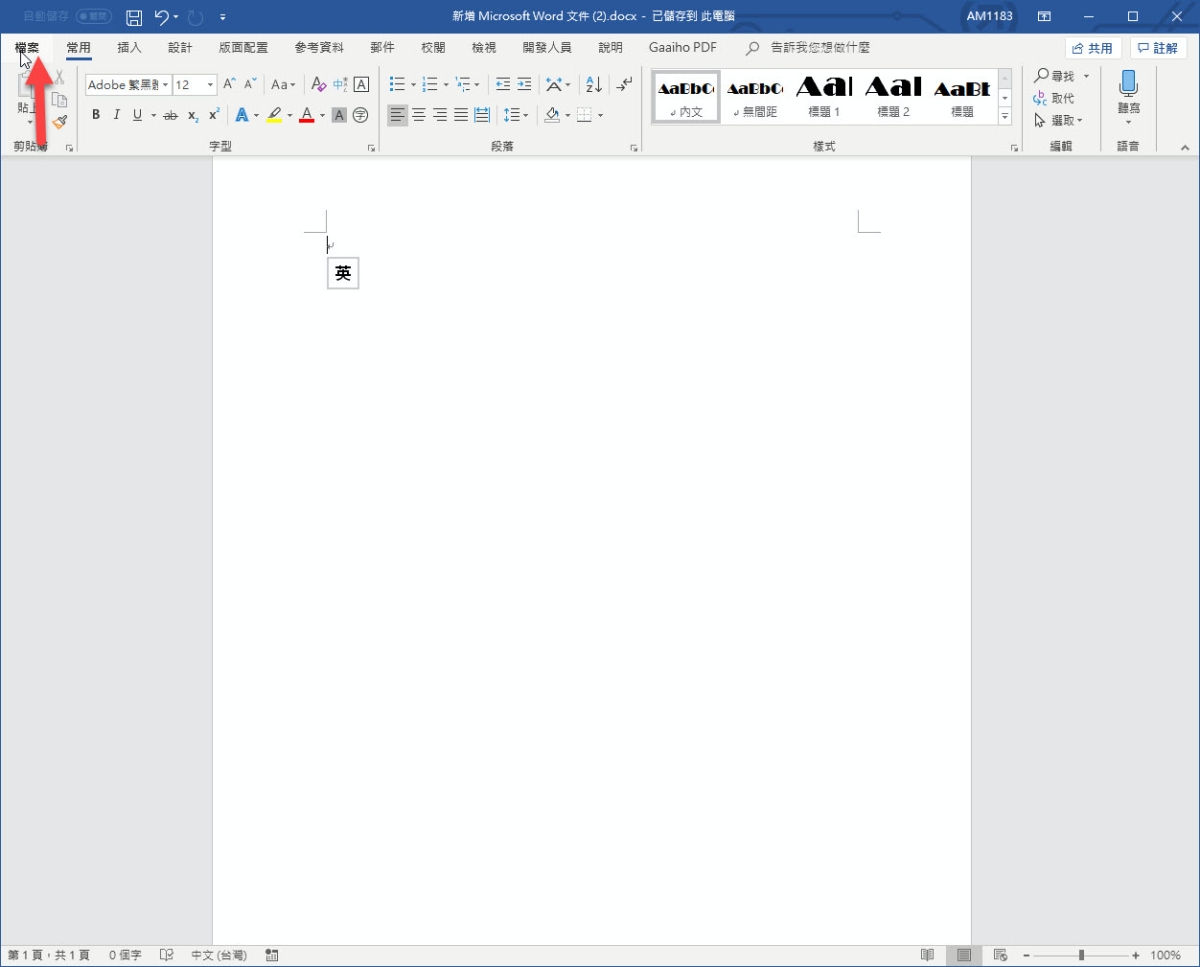The height and width of the screenshot is (967, 1200).
Task: Right align the paragraph
Action: click(x=440, y=115)
